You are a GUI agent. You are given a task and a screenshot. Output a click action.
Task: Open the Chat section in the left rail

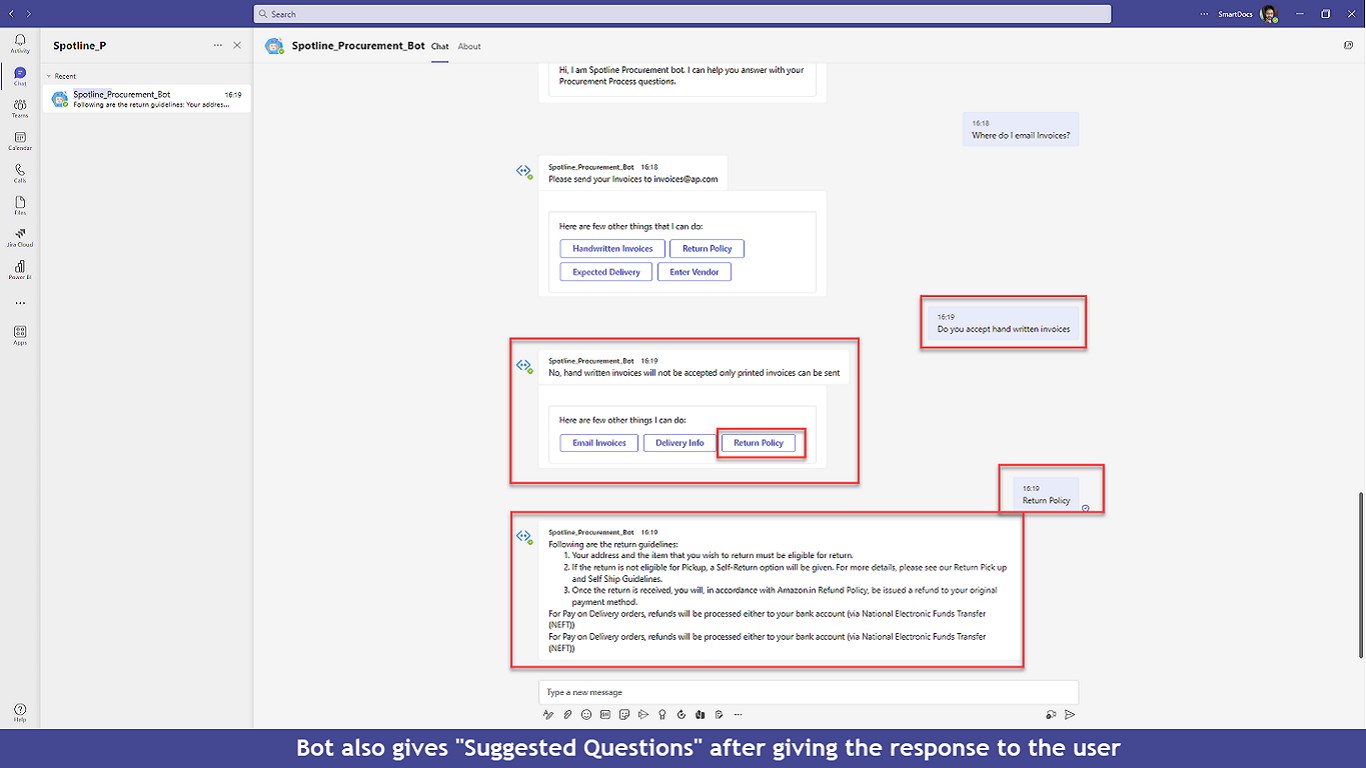click(20, 76)
